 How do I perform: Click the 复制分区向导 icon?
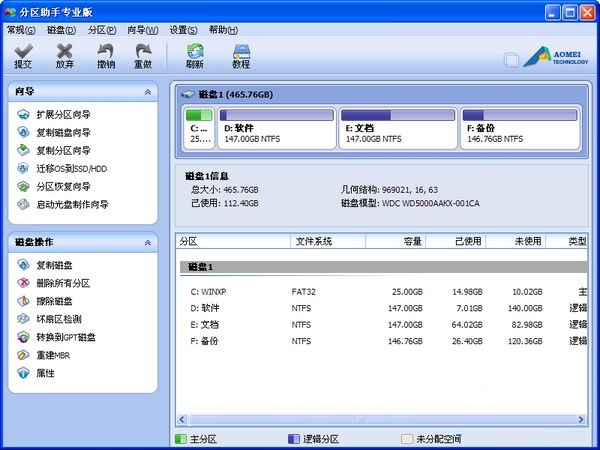23,150
